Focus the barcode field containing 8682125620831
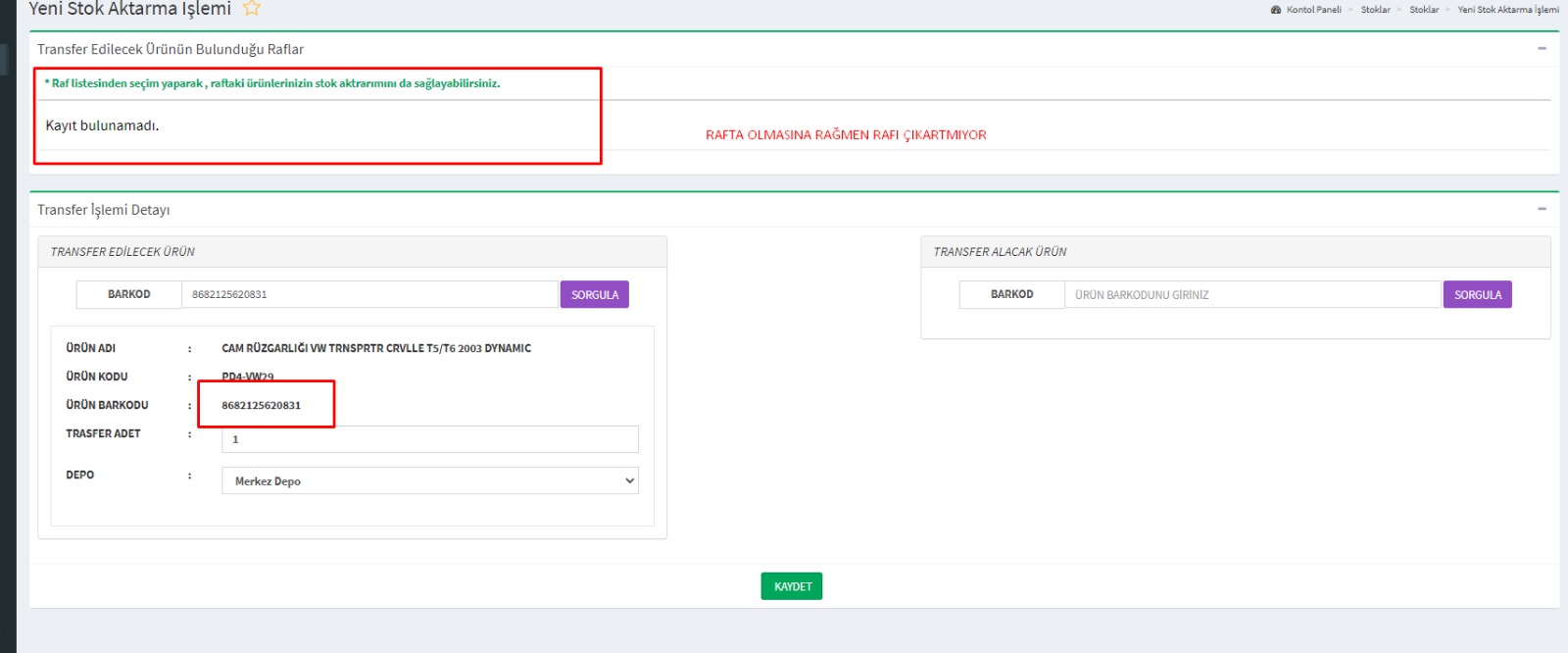 [x=369, y=294]
